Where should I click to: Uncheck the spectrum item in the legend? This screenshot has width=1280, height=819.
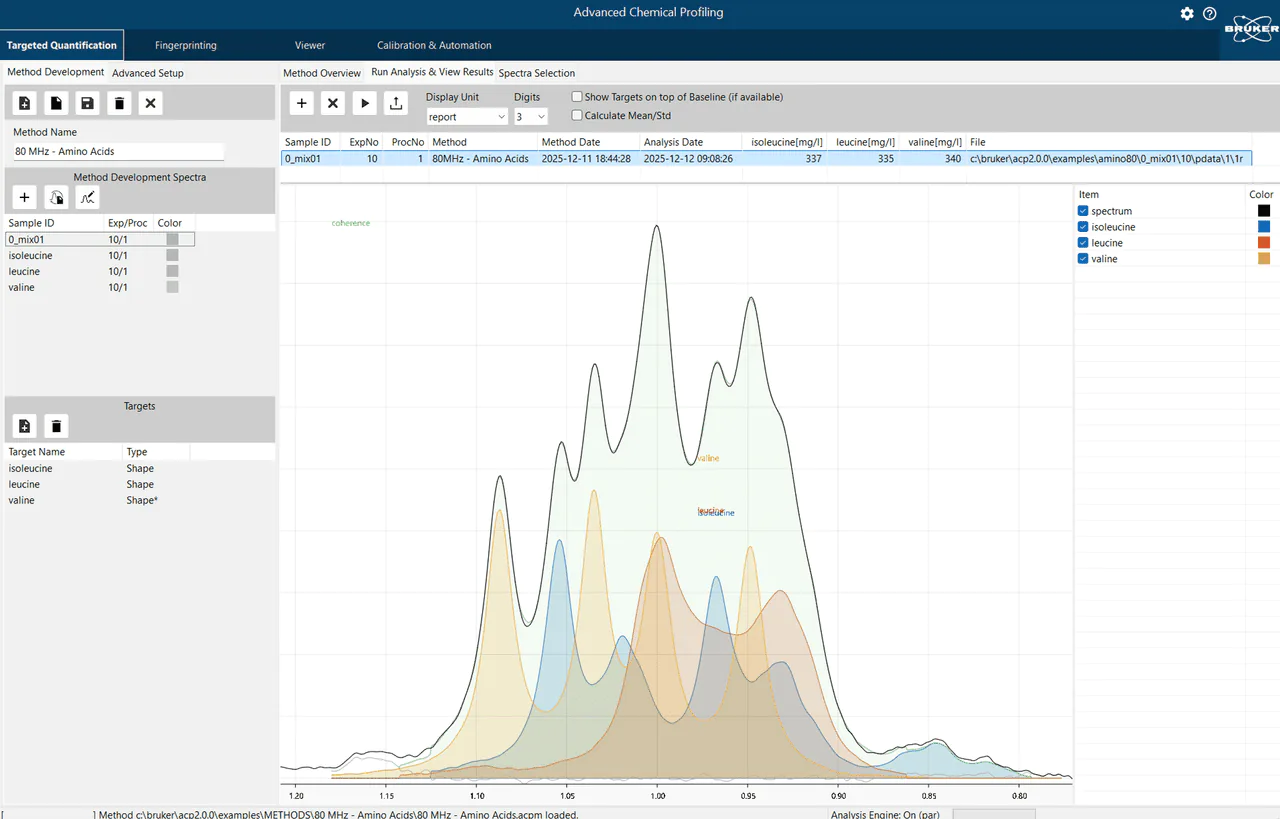(x=1083, y=211)
